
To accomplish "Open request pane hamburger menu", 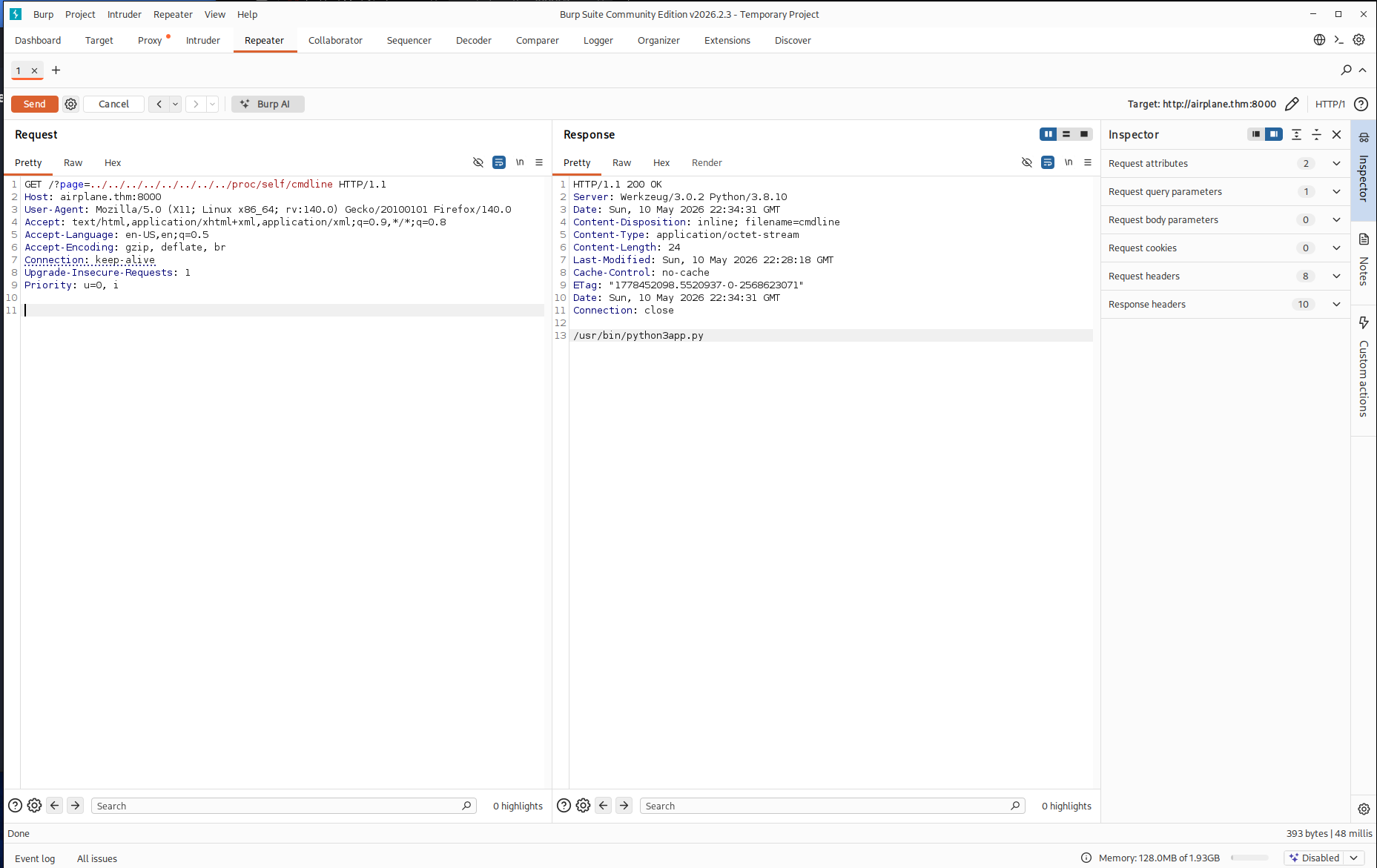I will [x=539, y=162].
